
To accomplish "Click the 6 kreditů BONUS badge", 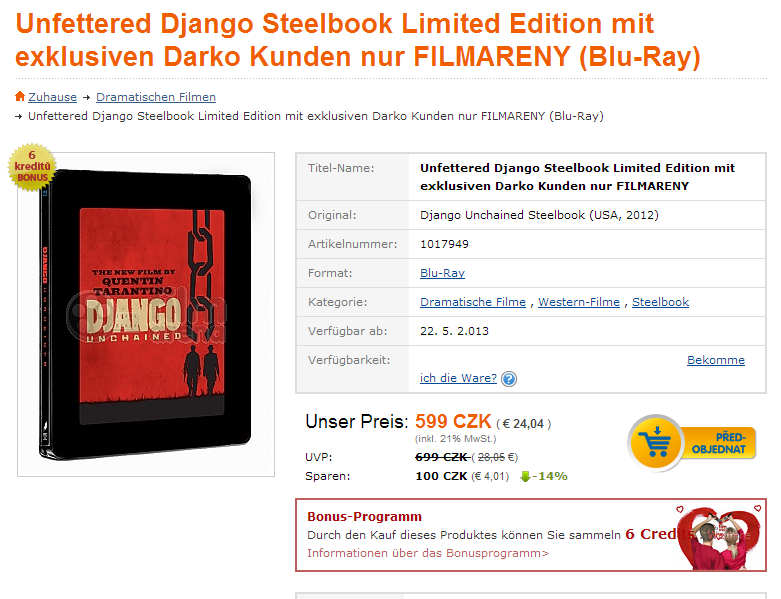I will click(32, 167).
